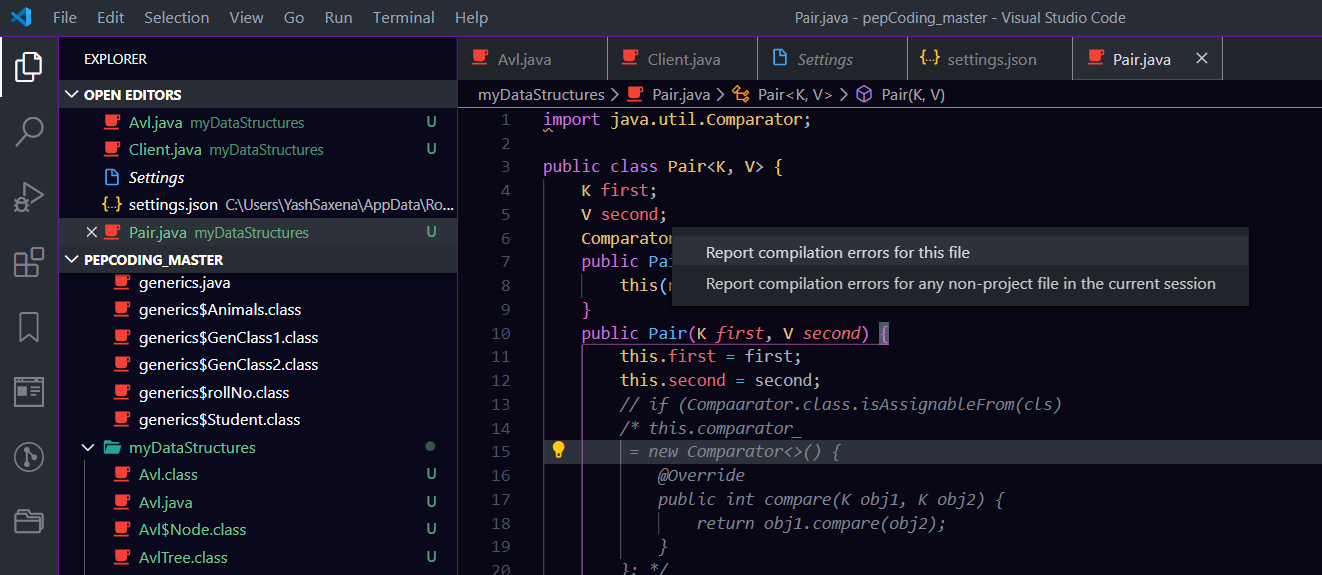Open the File menu
Viewport: 1322px width, 575px height.
(x=64, y=18)
